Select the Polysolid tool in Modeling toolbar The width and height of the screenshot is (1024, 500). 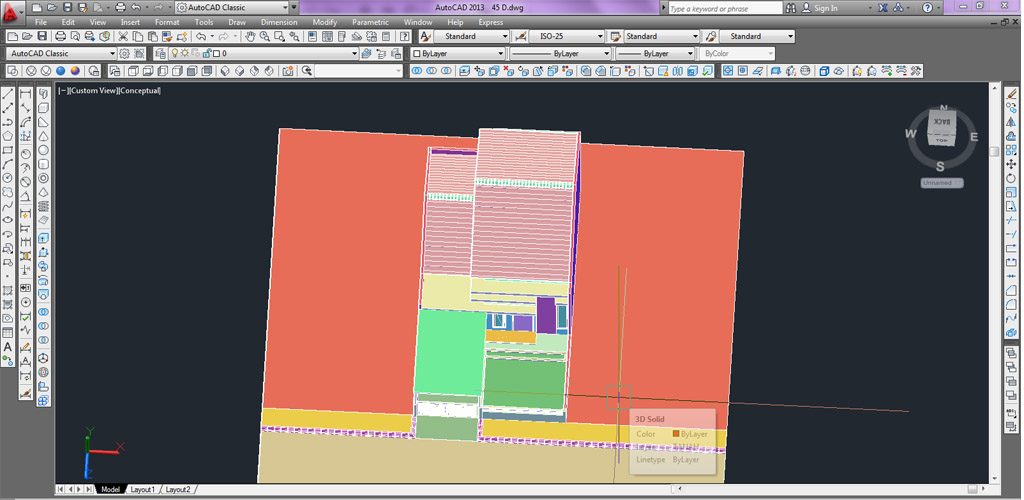pyautogui.click(x=43, y=93)
